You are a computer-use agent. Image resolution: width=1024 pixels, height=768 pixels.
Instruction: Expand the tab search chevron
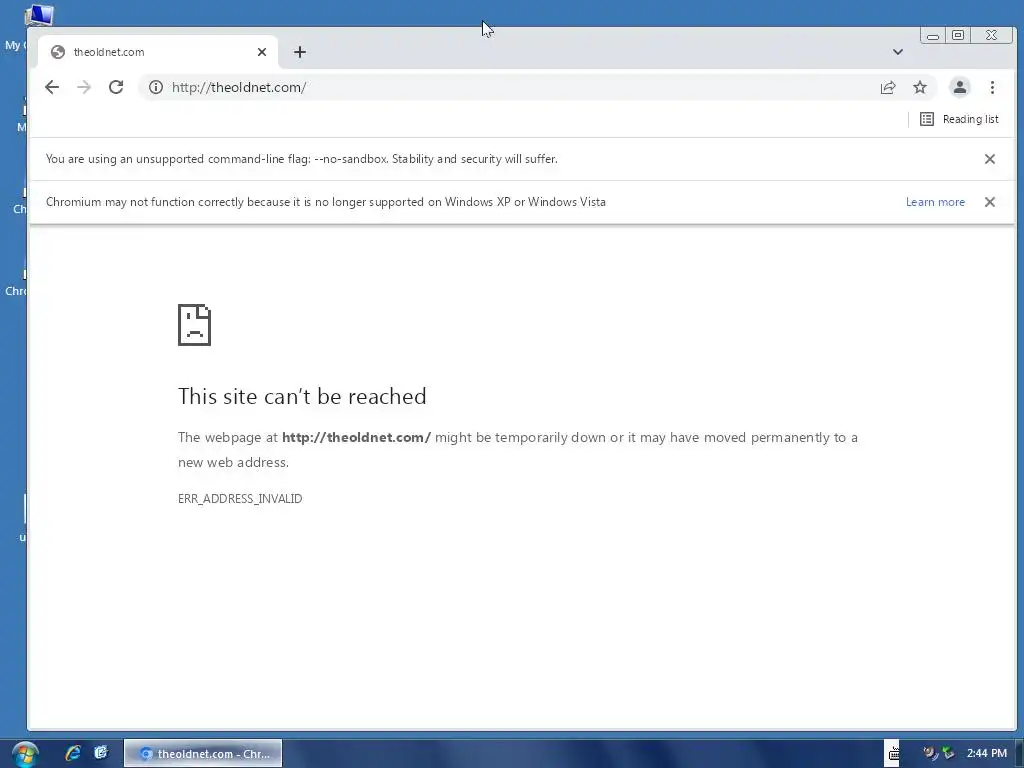[x=898, y=52]
